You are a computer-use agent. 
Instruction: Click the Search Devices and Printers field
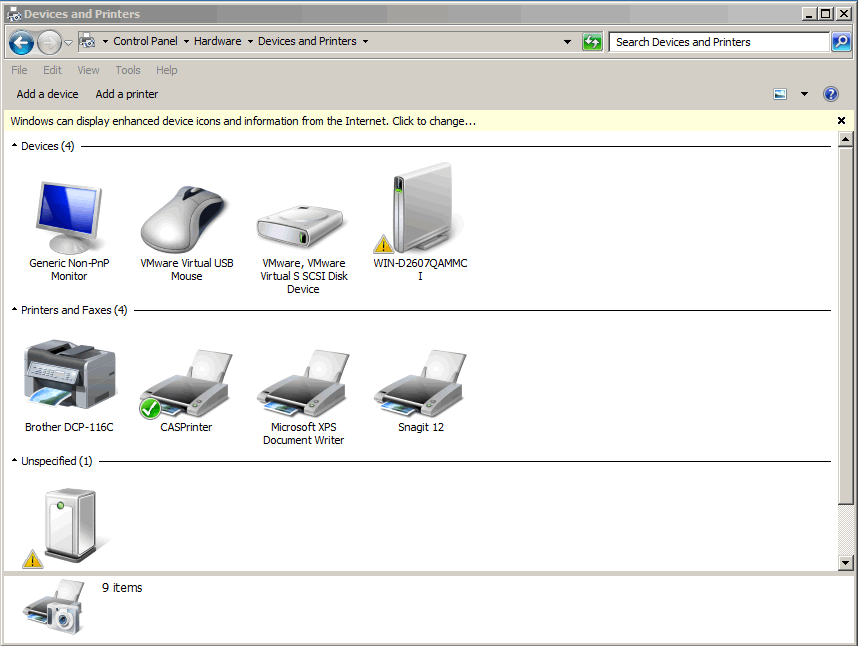tap(718, 42)
